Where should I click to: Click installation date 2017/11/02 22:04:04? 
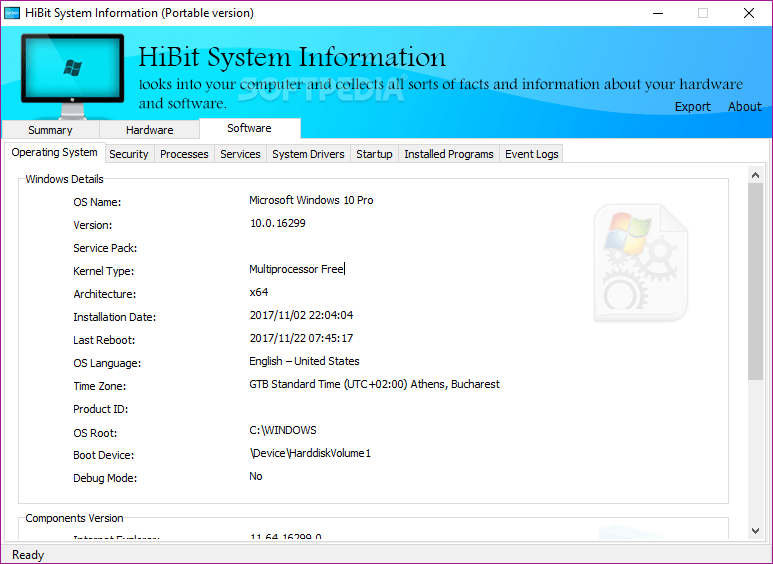(x=301, y=315)
